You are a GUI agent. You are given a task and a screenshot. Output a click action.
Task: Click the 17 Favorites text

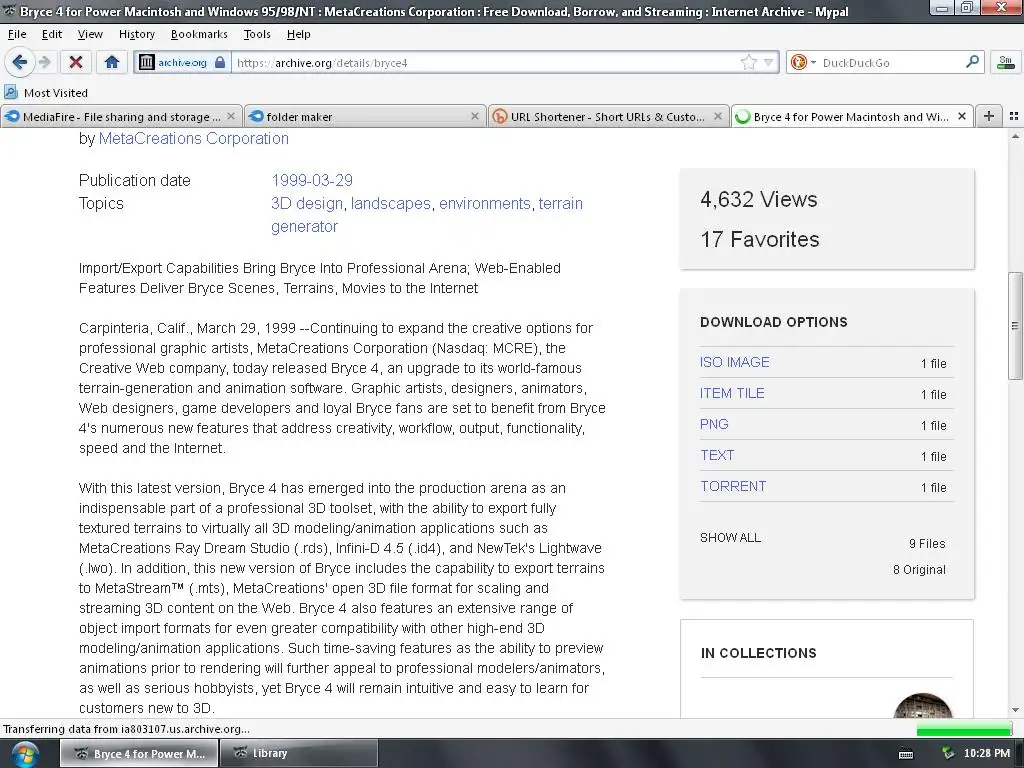click(x=760, y=239)
